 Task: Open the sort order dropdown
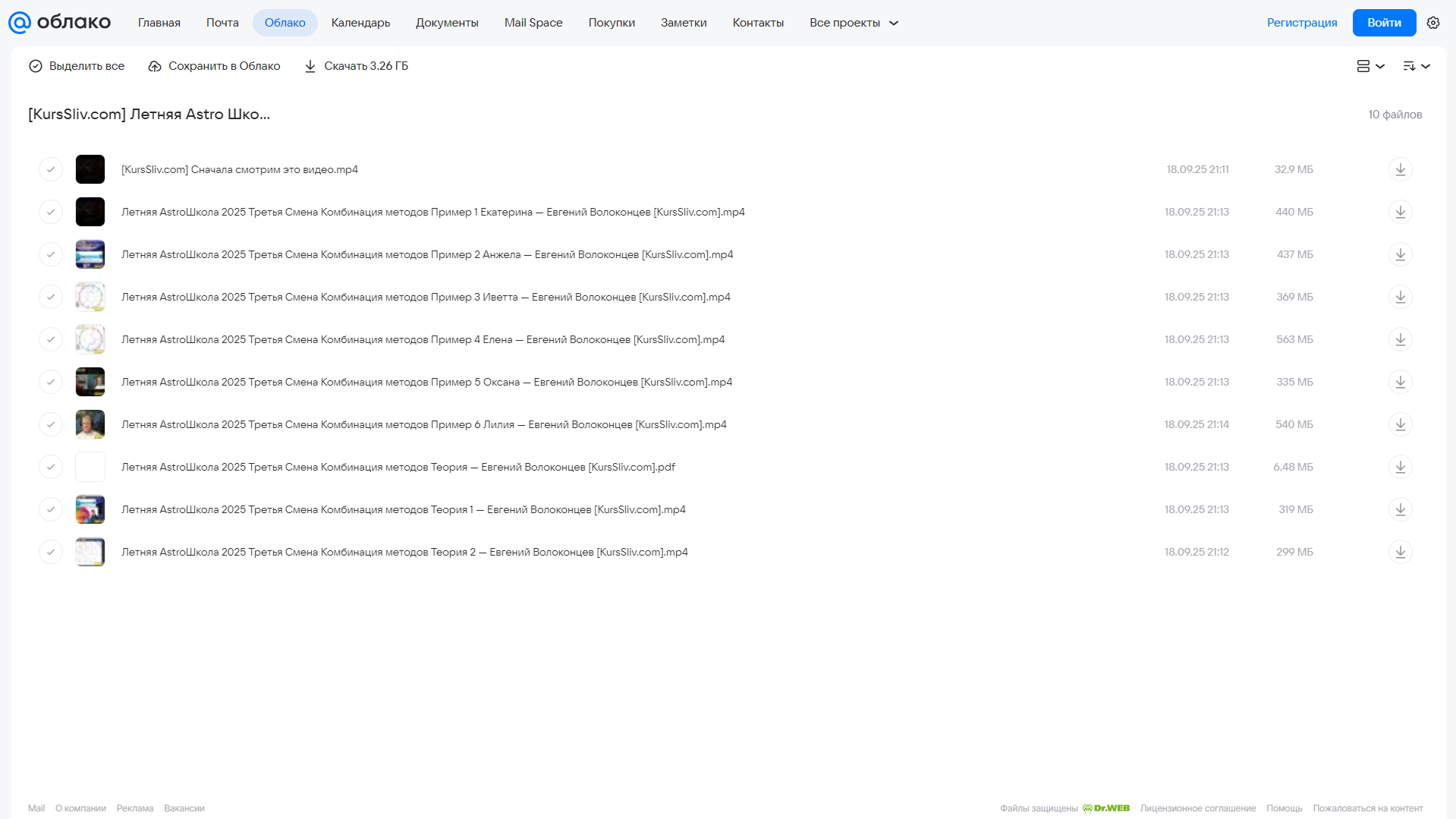point(1417,66)
